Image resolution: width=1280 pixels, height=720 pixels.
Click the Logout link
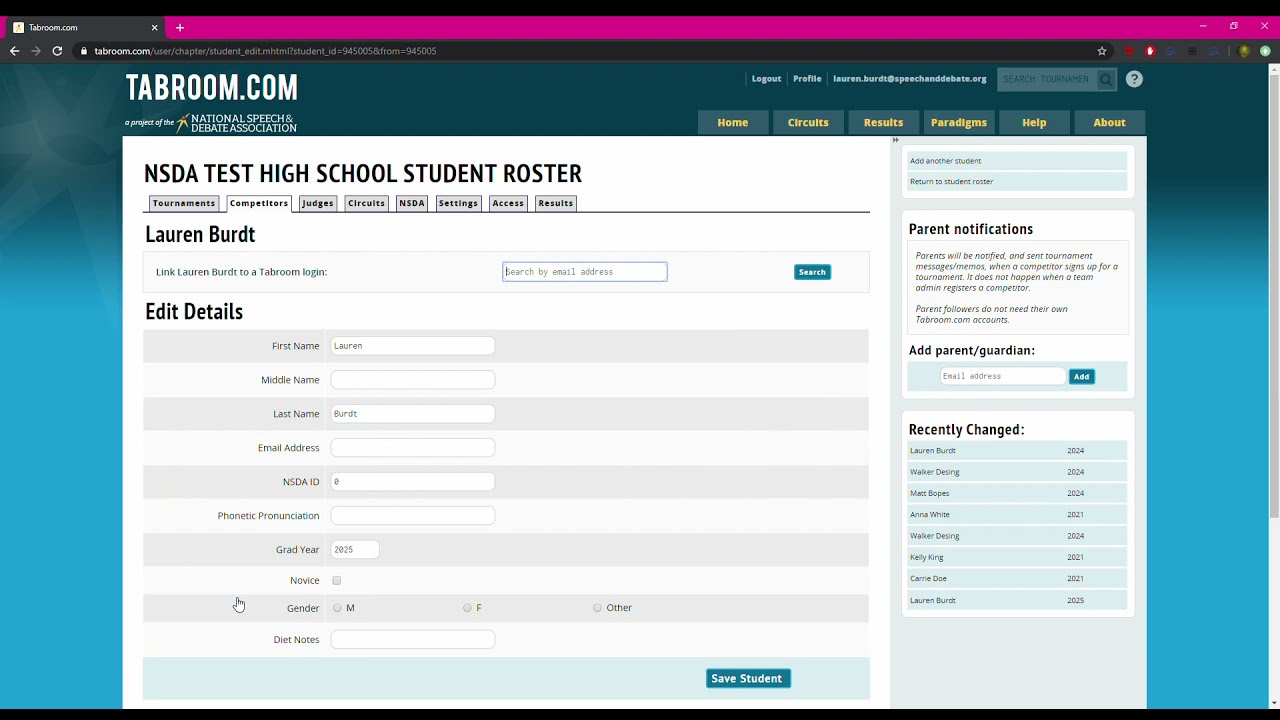click(766, 79)
